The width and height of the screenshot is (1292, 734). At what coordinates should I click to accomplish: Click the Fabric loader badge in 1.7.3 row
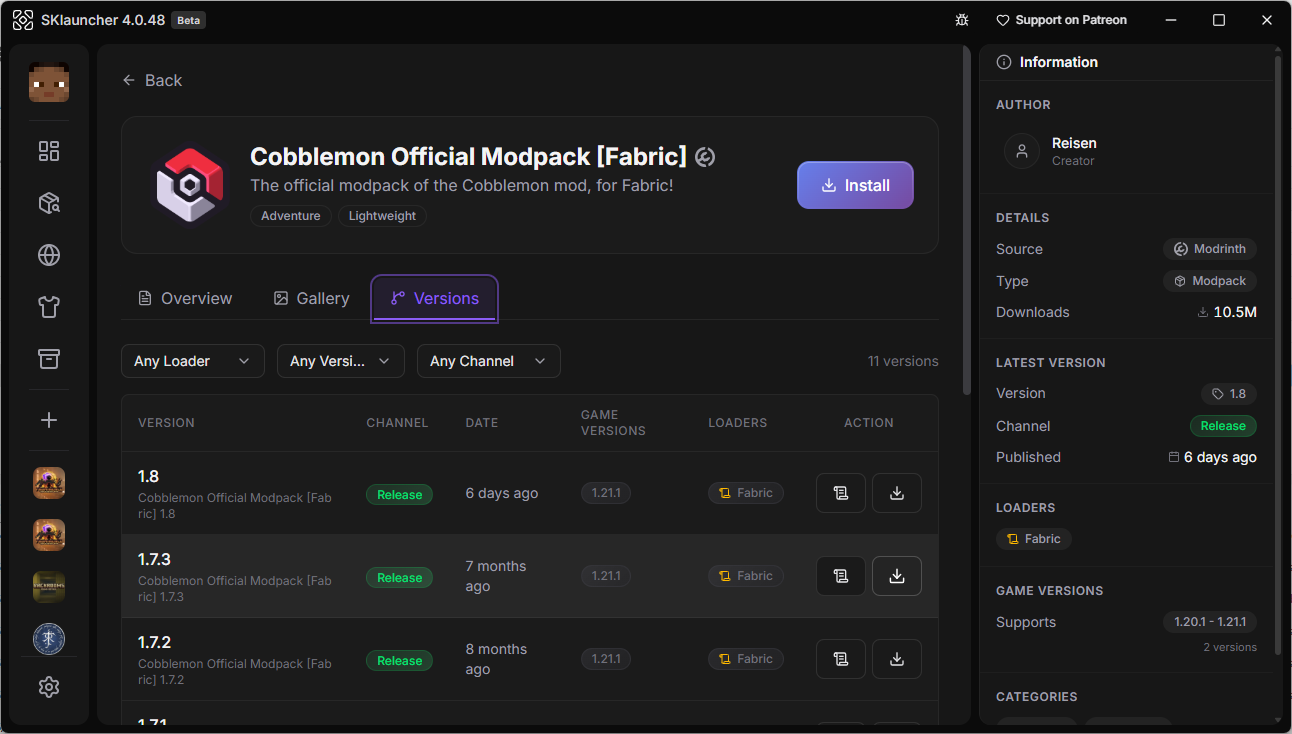click(x=746, y=576)
